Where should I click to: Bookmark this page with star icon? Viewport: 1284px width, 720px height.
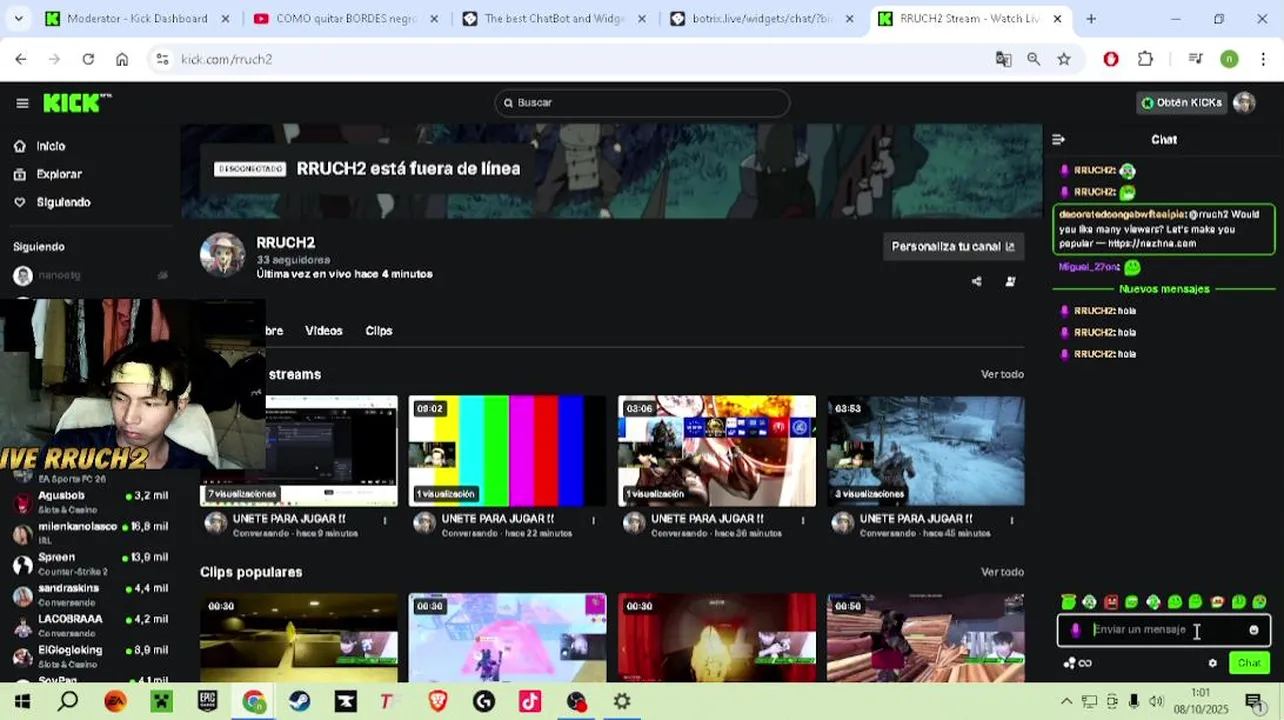(1064, 59)
